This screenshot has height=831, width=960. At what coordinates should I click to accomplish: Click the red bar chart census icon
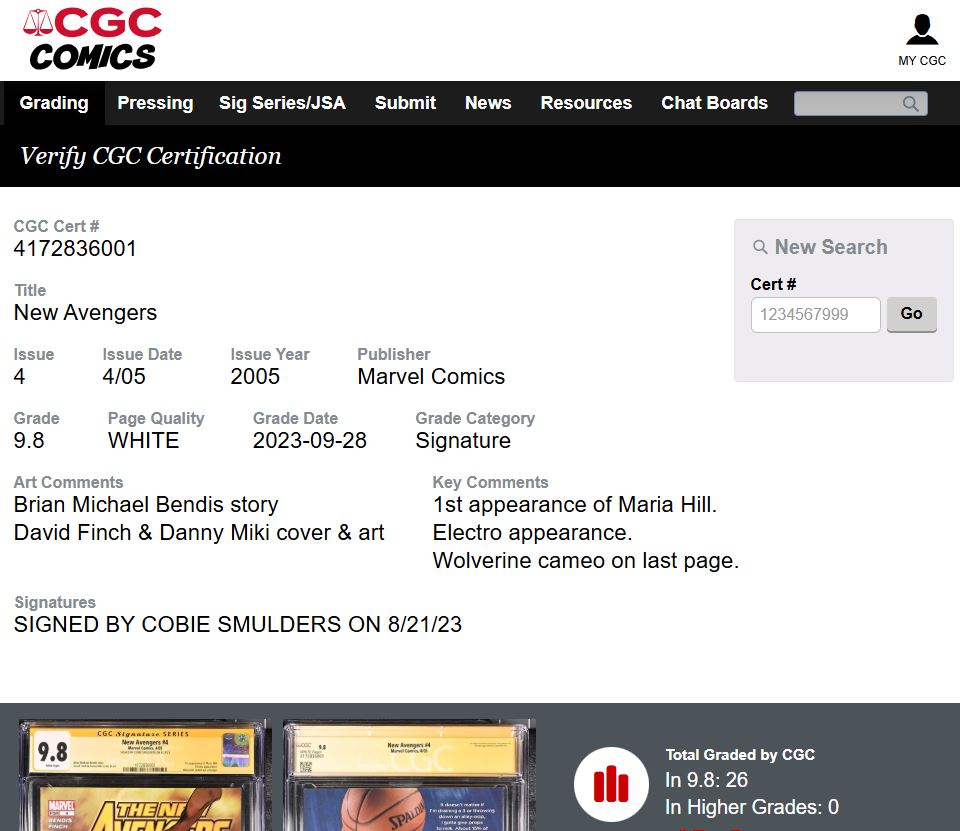tap(611, 784)
